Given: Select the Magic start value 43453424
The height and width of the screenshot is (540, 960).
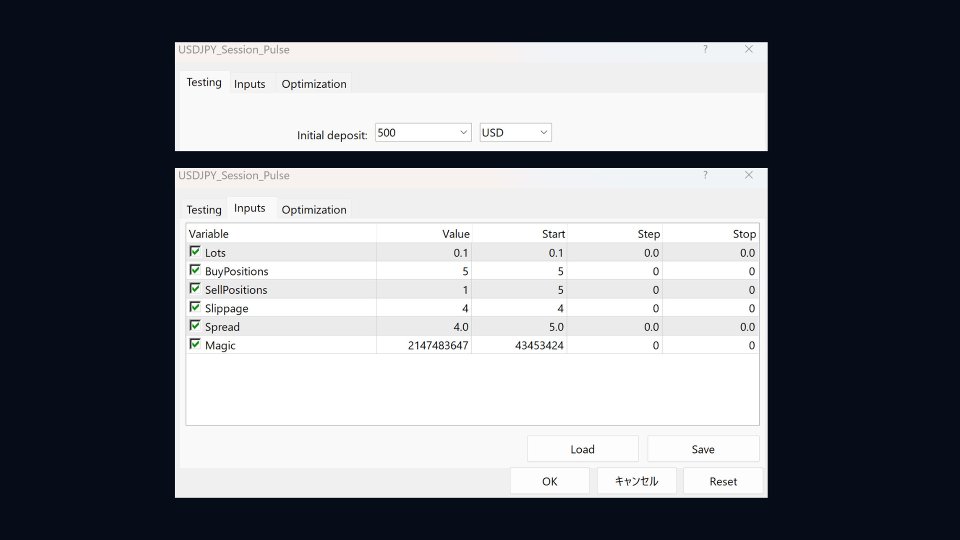Looking at the screenshot, I should click(x=519, y=345).
